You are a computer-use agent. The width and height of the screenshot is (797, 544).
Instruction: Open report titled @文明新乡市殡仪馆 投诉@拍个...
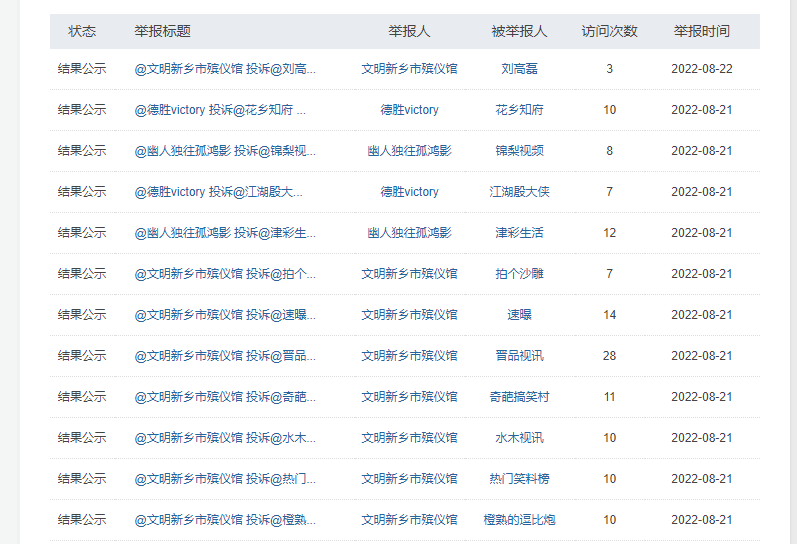point(225,274)
